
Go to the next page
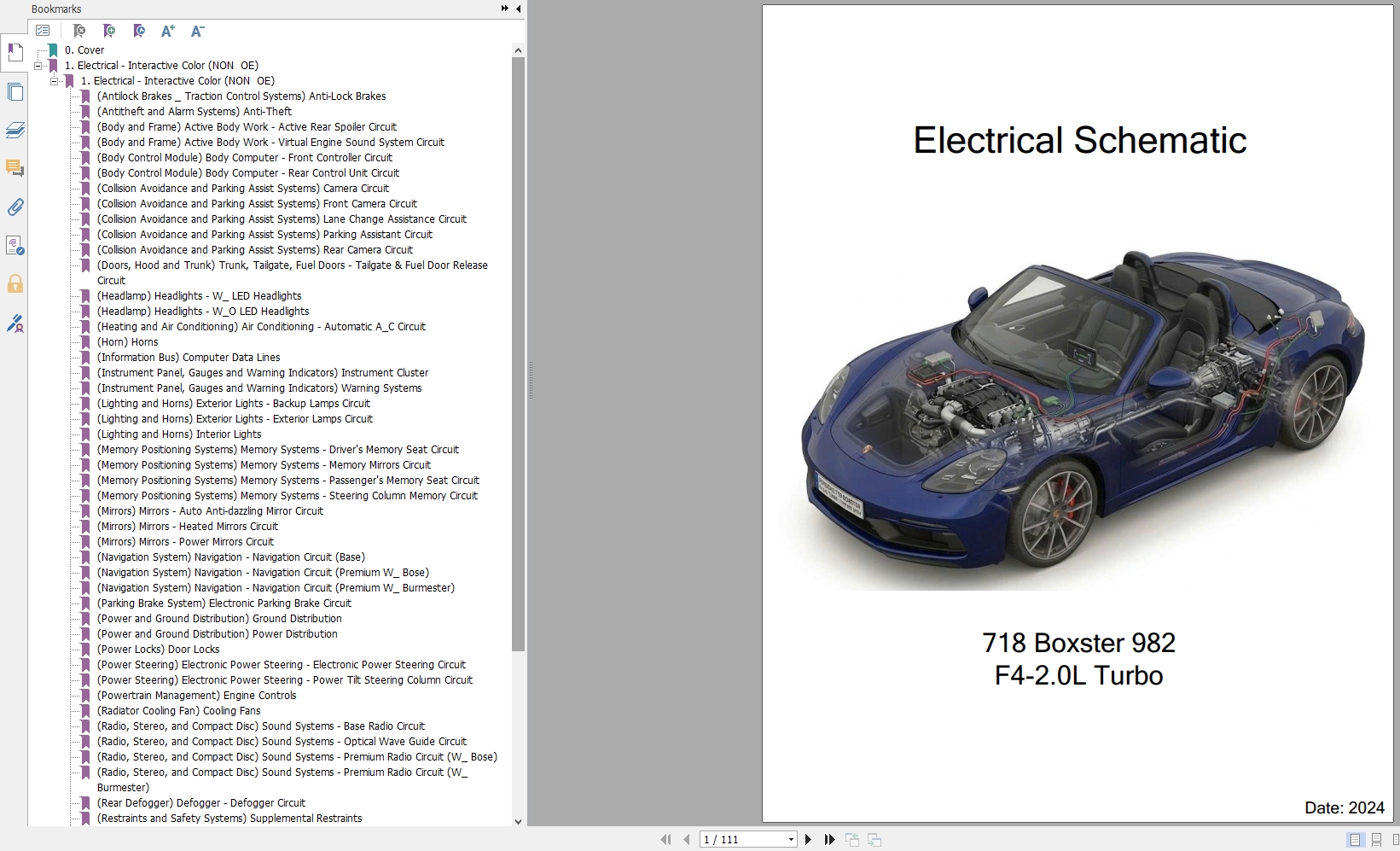click(809, 840)
